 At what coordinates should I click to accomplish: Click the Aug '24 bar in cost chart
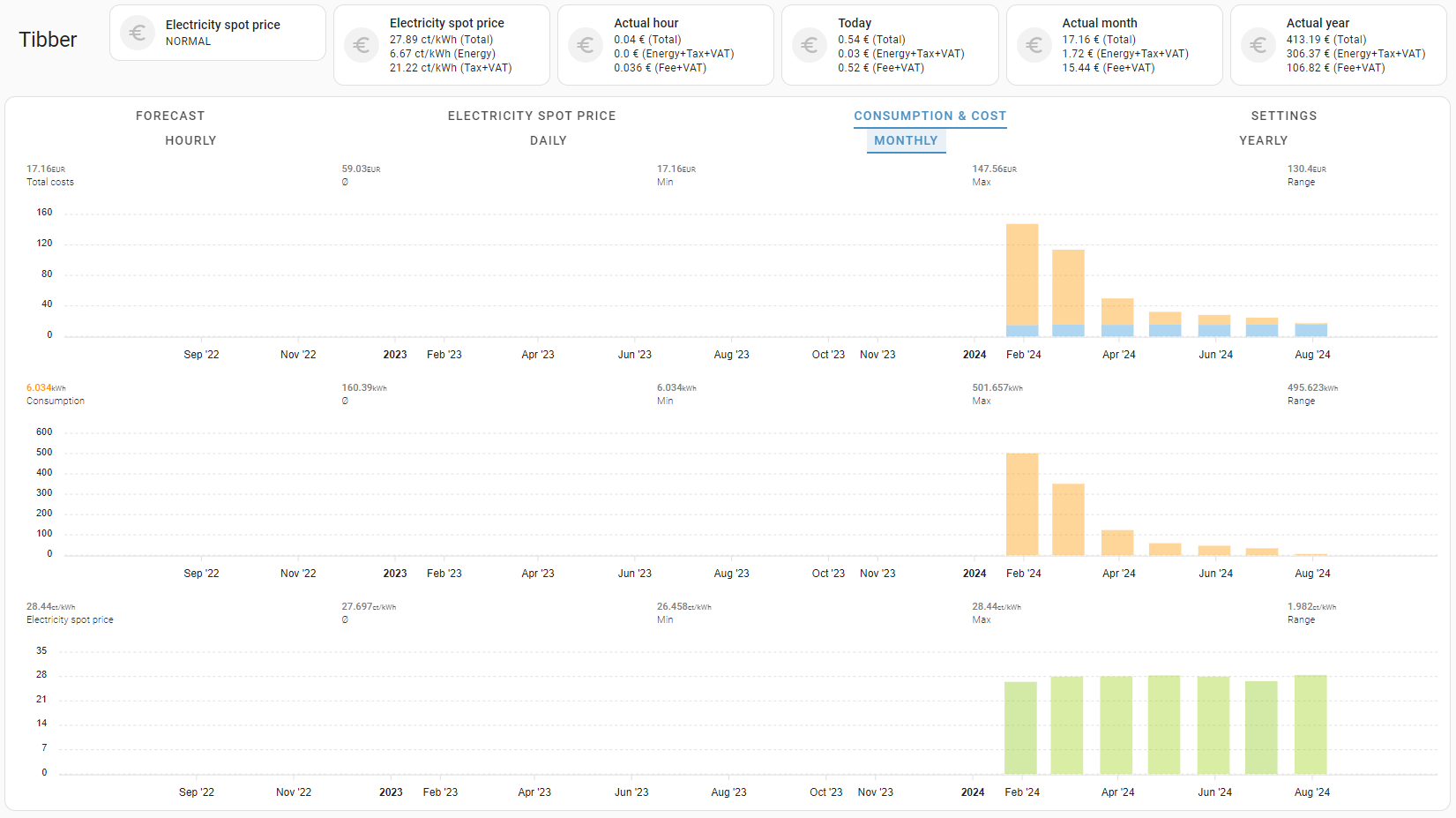click(x=1311, y=329)
